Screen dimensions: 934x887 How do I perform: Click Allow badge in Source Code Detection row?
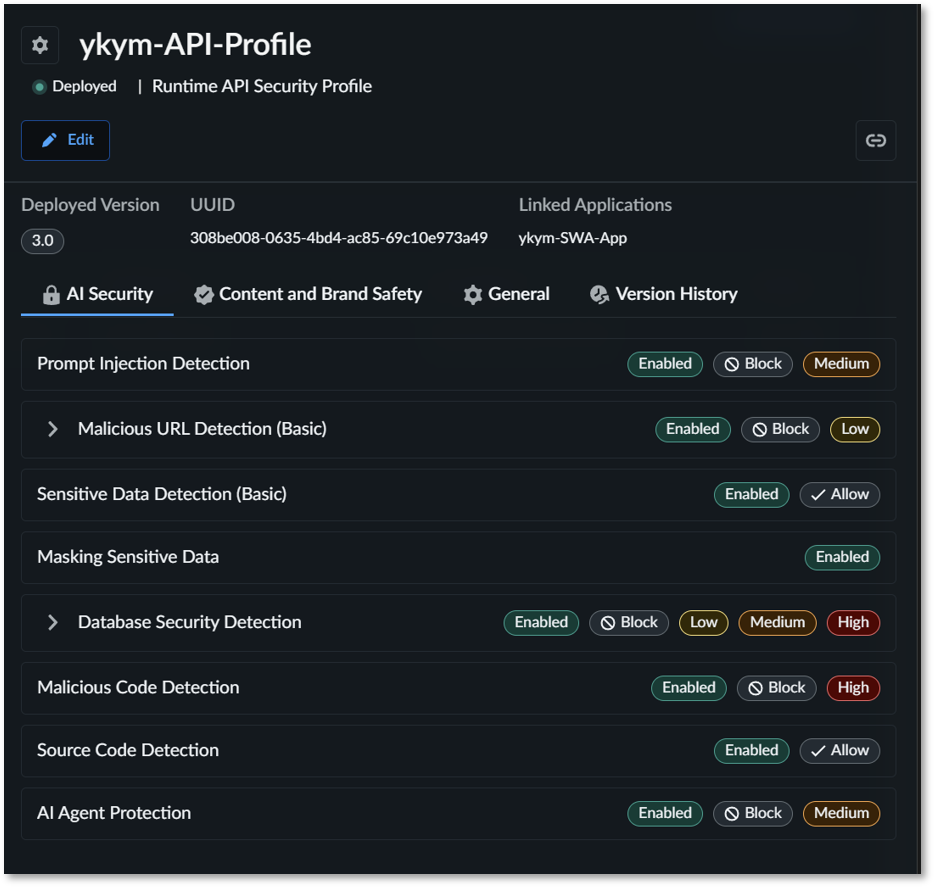(839, 751)
